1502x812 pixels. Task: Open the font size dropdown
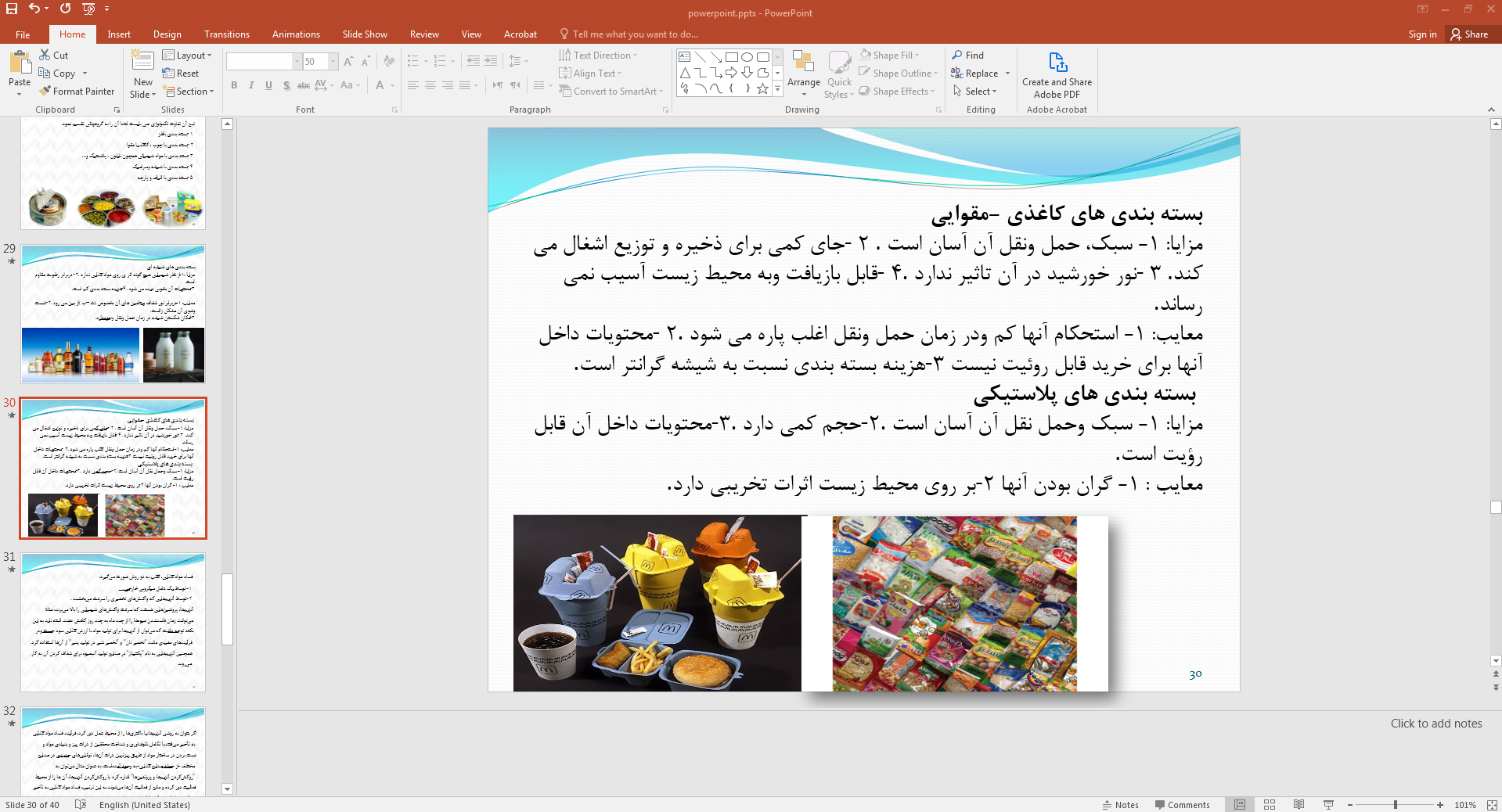pyautogui.click(x=333, y=61)
